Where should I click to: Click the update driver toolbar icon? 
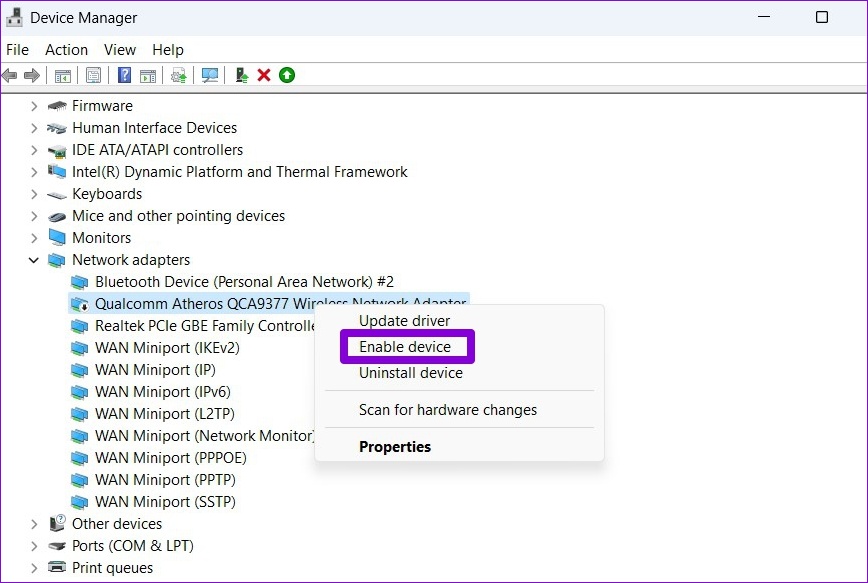click(242, 75)
